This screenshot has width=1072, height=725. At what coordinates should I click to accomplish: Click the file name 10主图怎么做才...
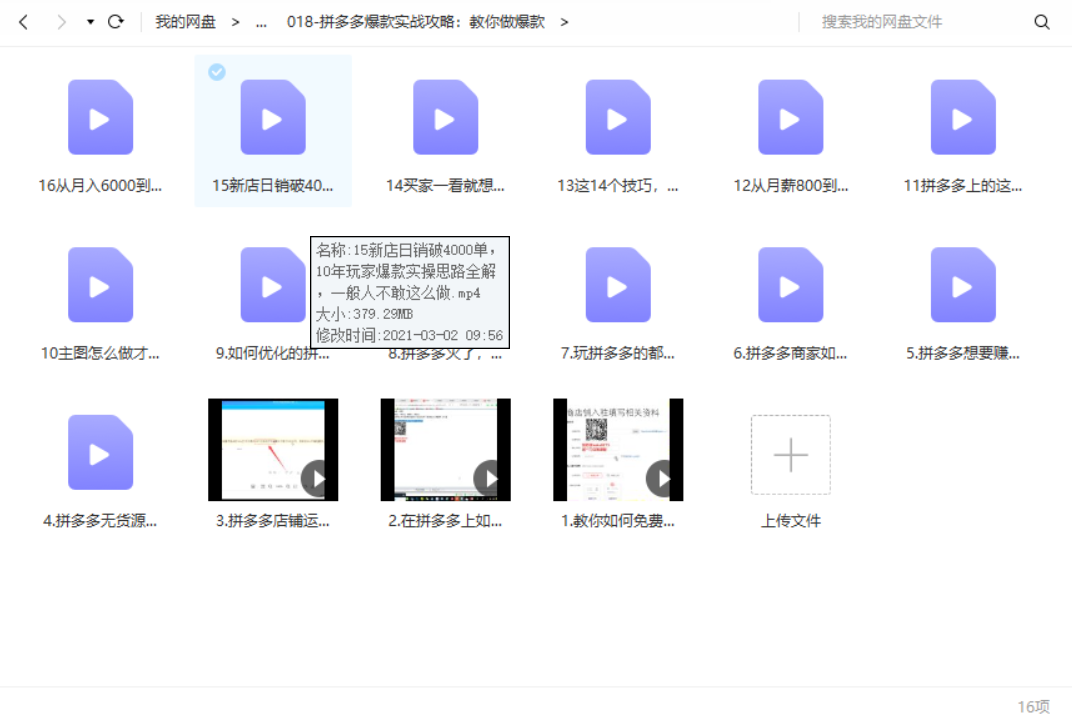100,353
